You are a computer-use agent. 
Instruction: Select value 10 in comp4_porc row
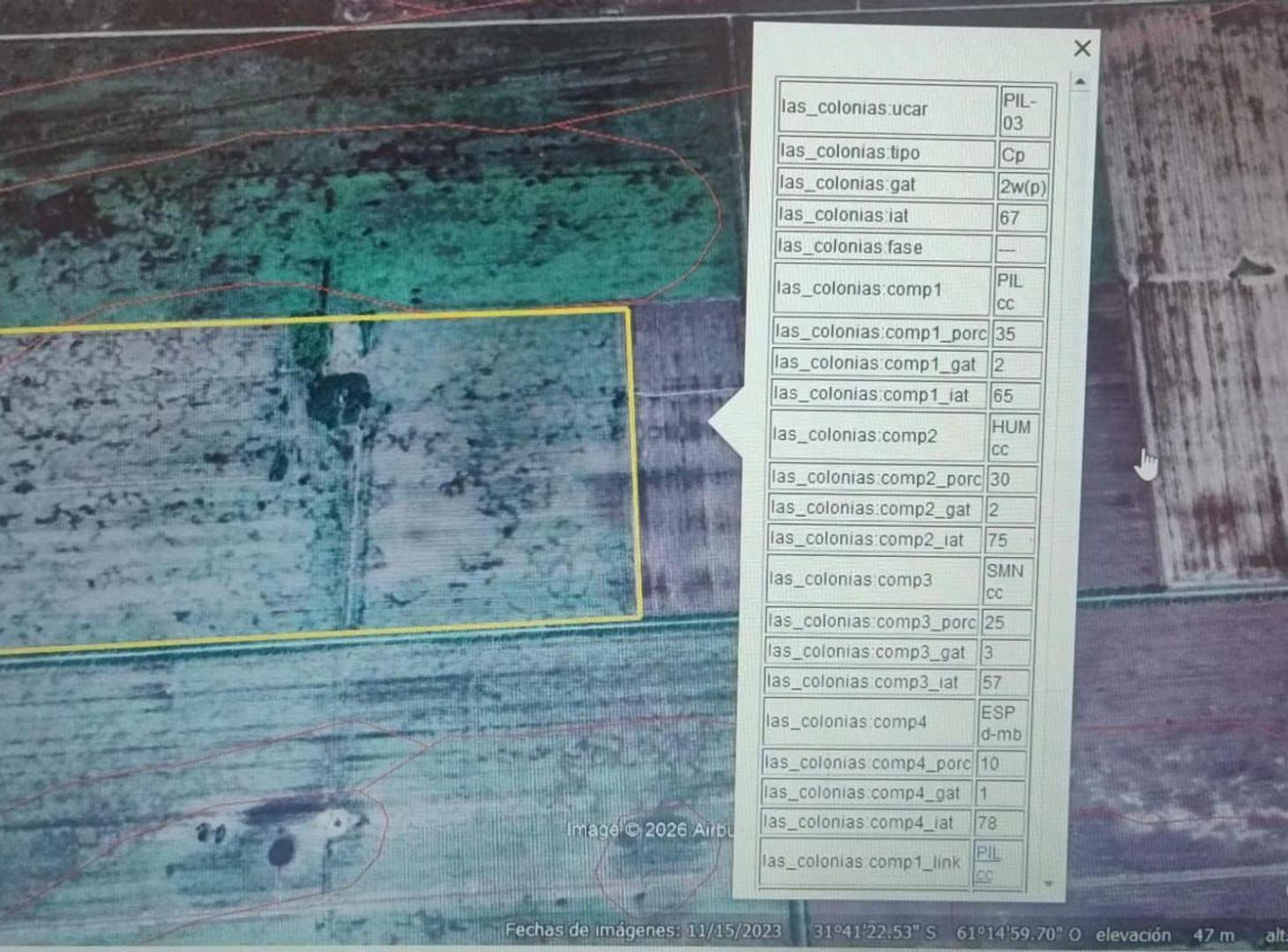1001,763
